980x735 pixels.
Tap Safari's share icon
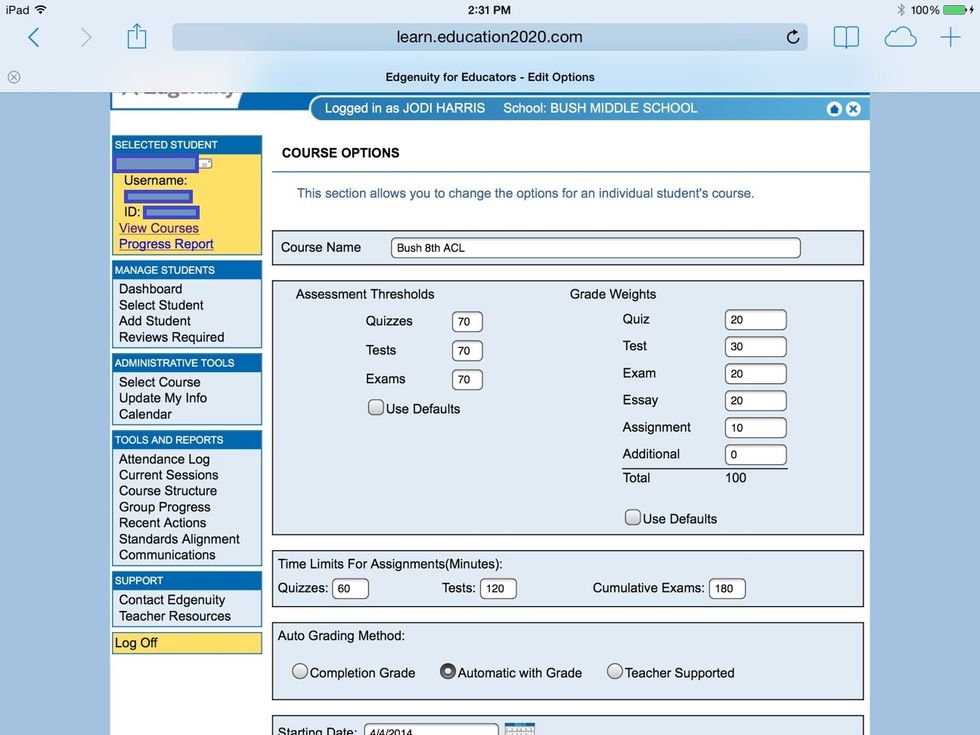pyautogui.click(x=137, y=37)
